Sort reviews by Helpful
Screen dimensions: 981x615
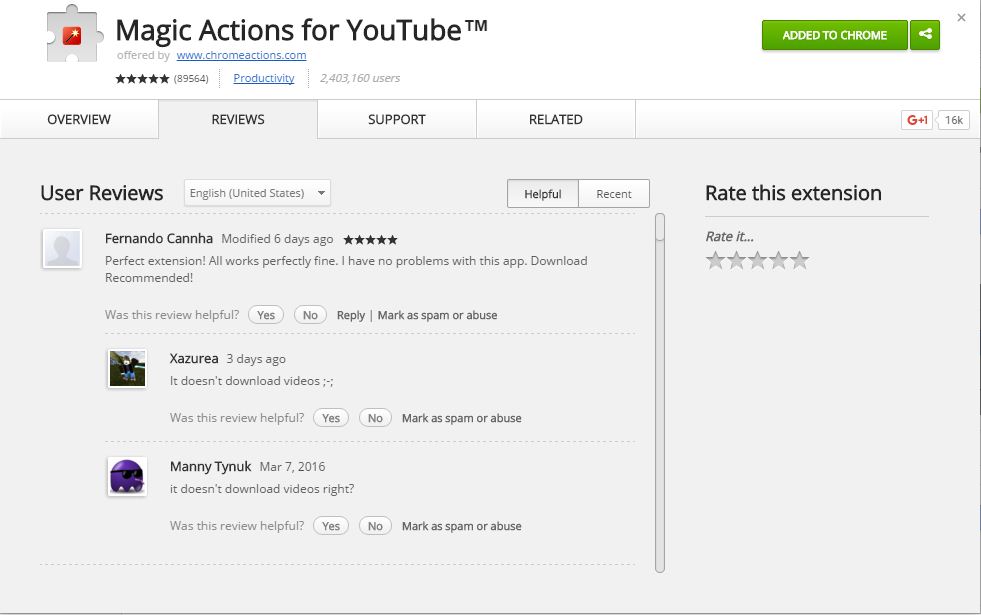542,194
